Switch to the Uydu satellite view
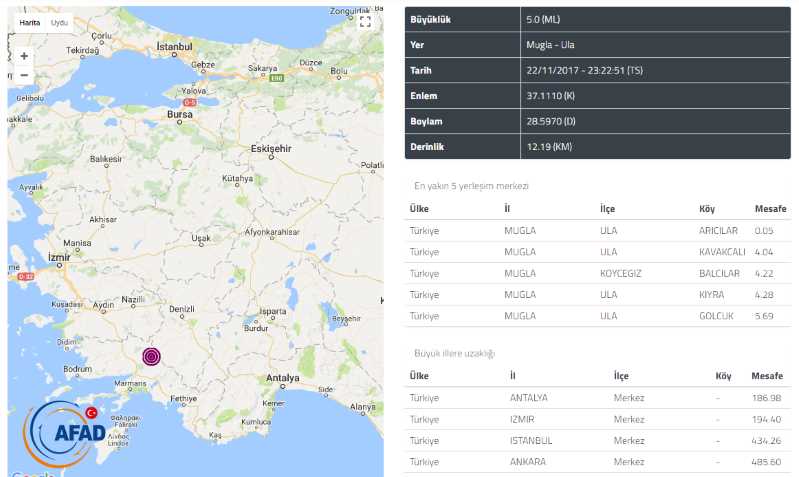 tap(60, 22)
